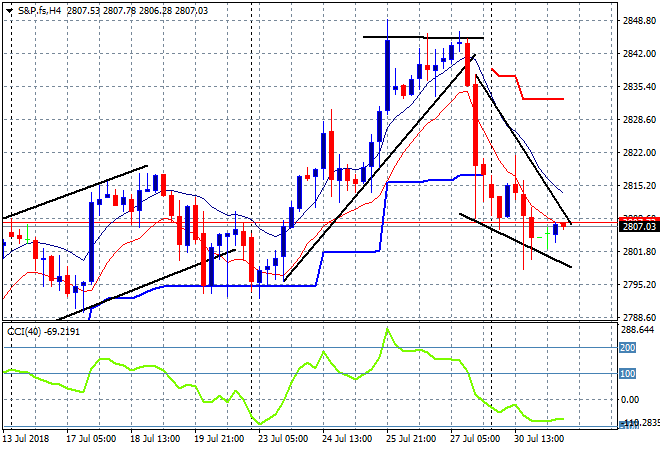The width and height of the screenshot is (660, 450).
Task: Click the 2801.80 price axis label
Action: point(639,252)
